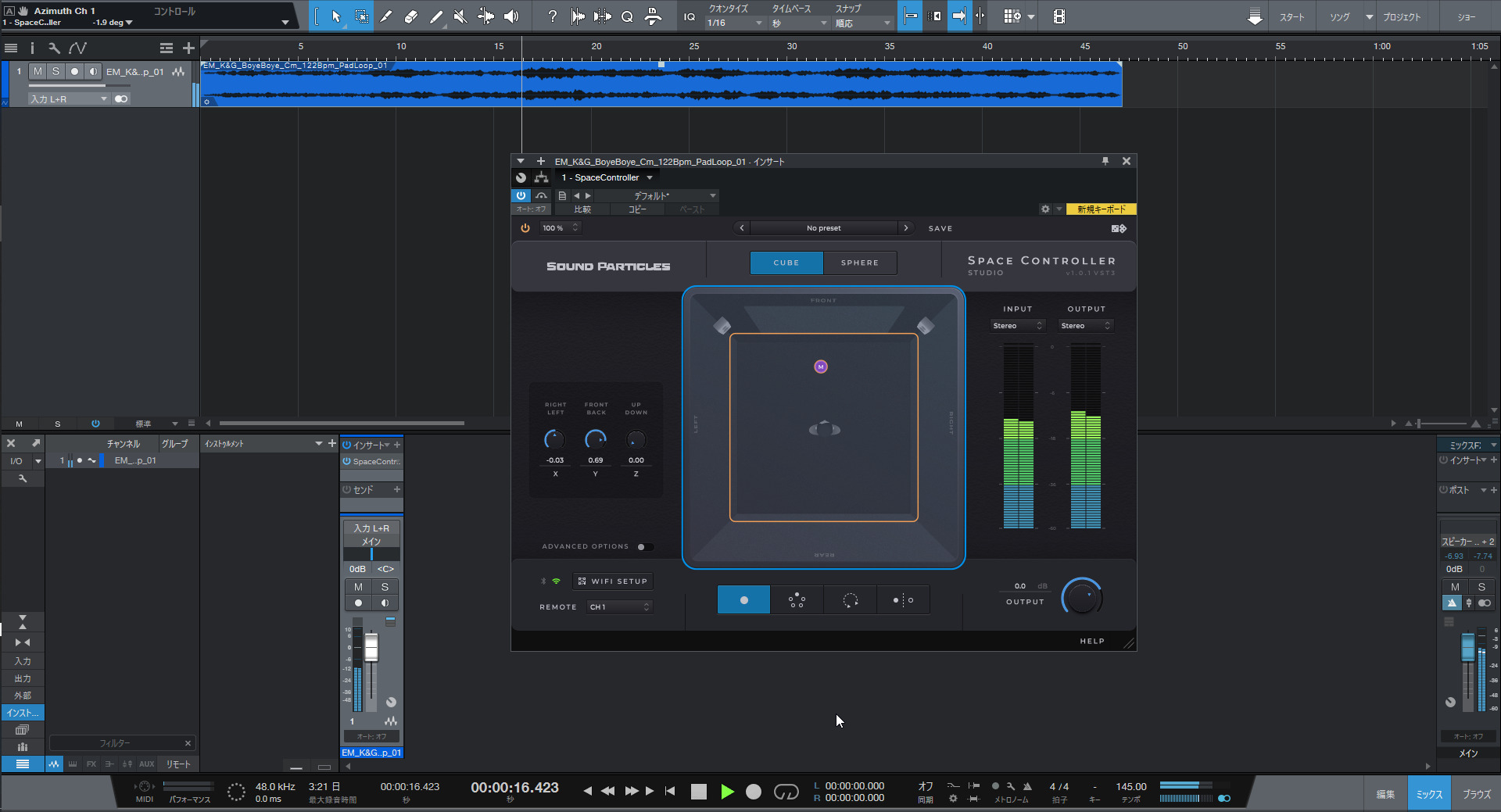Select the Range tool
1501x812 pixels.
point(361,16)
